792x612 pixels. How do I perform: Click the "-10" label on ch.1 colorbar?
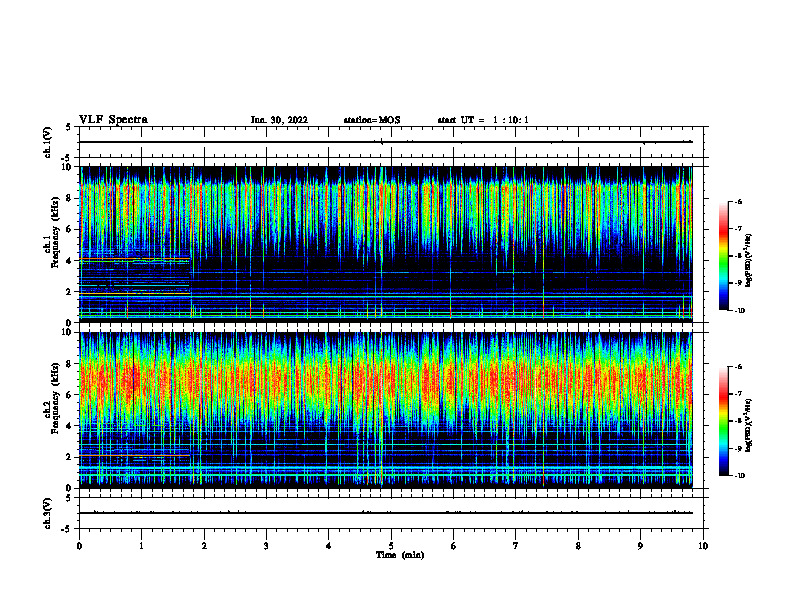click(x=739, y=310)
